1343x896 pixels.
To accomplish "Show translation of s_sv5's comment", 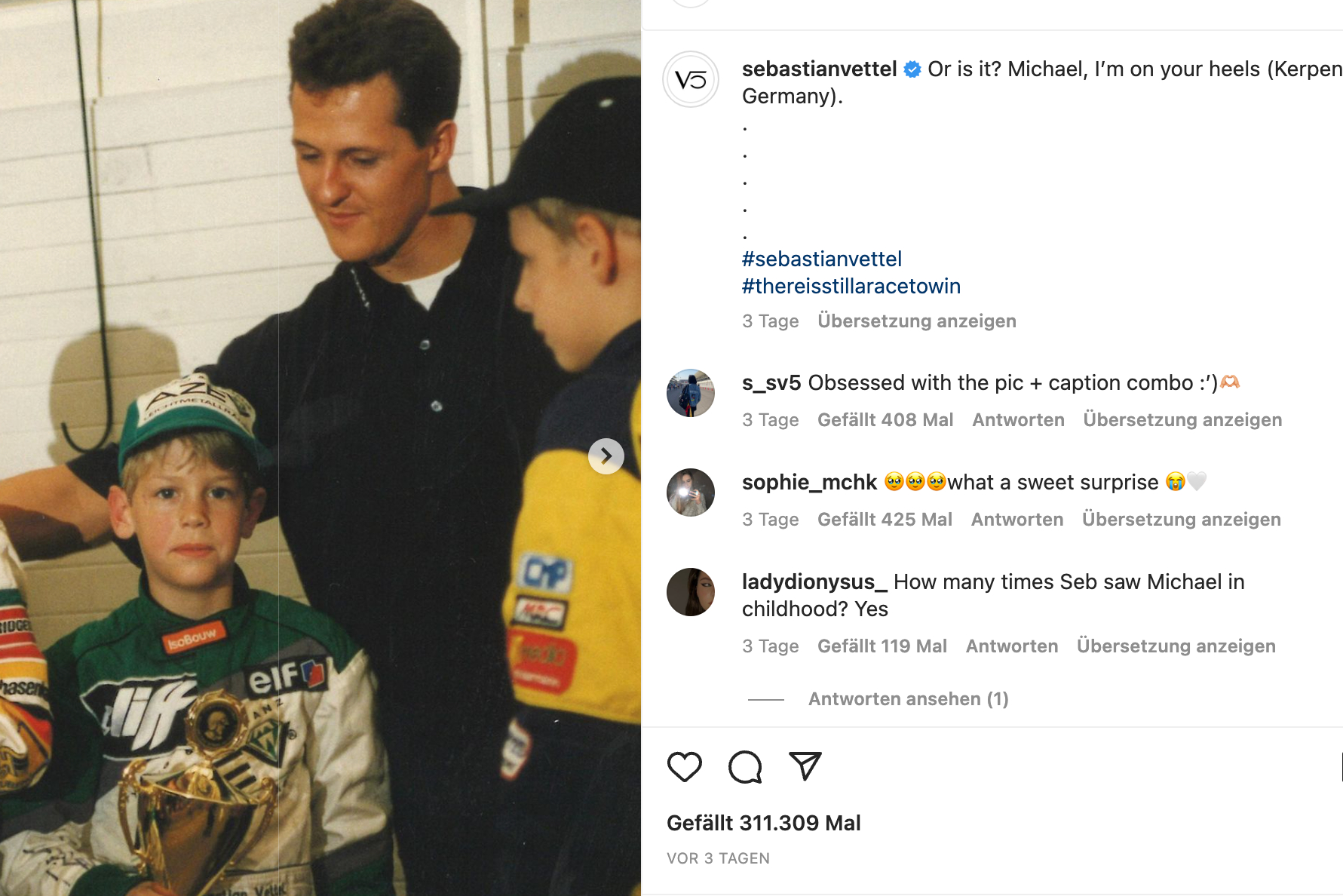I will pos(1182,420).
